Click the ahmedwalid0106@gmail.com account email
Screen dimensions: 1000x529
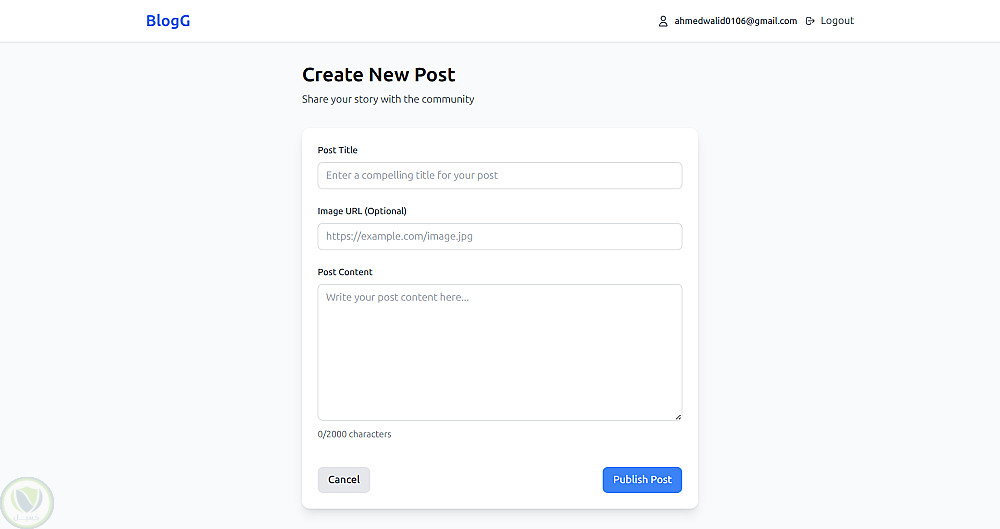pyautogui.click(x=735, y=21)
